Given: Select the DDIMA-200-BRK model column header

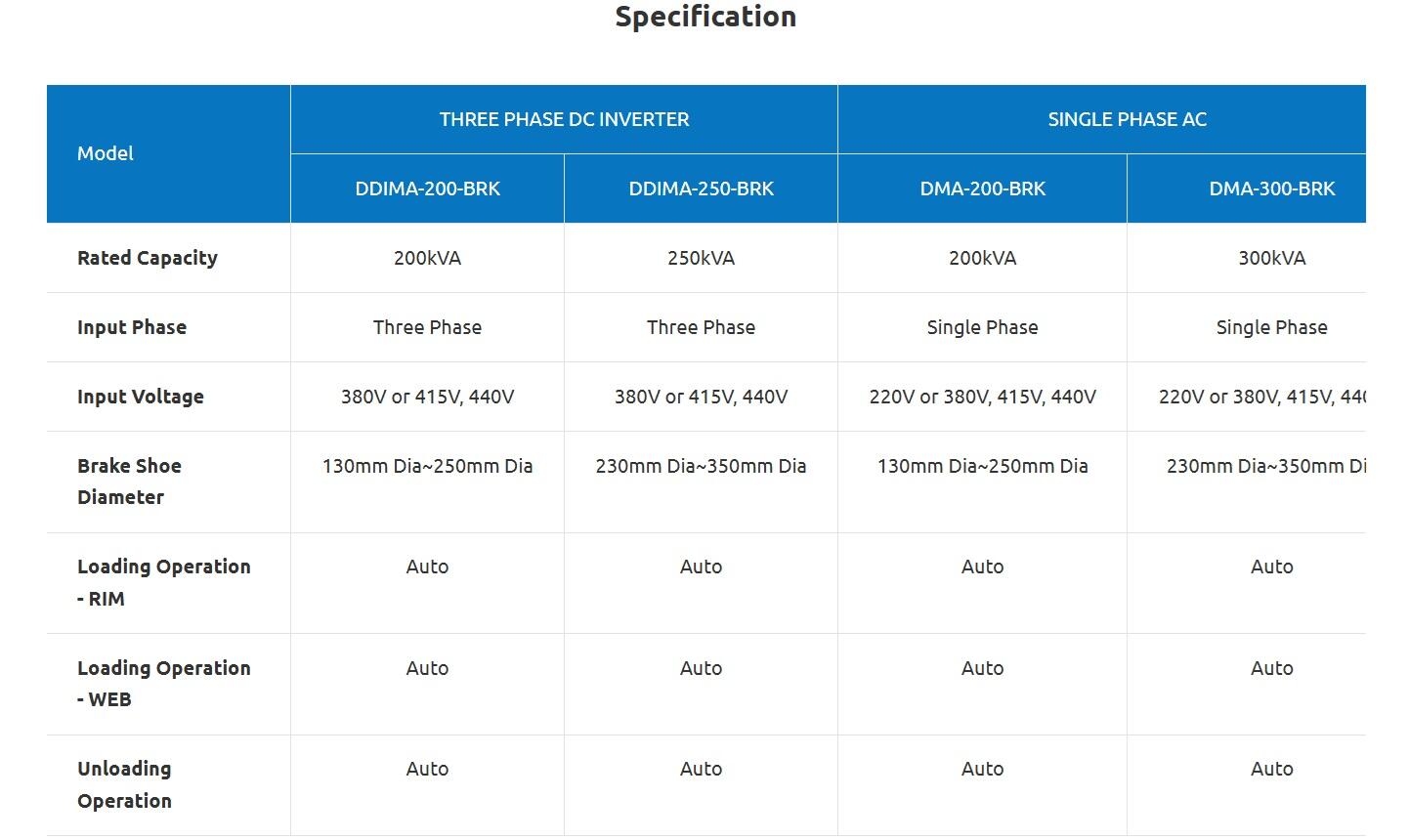Looking at the screenshot, I should point(427,189).
